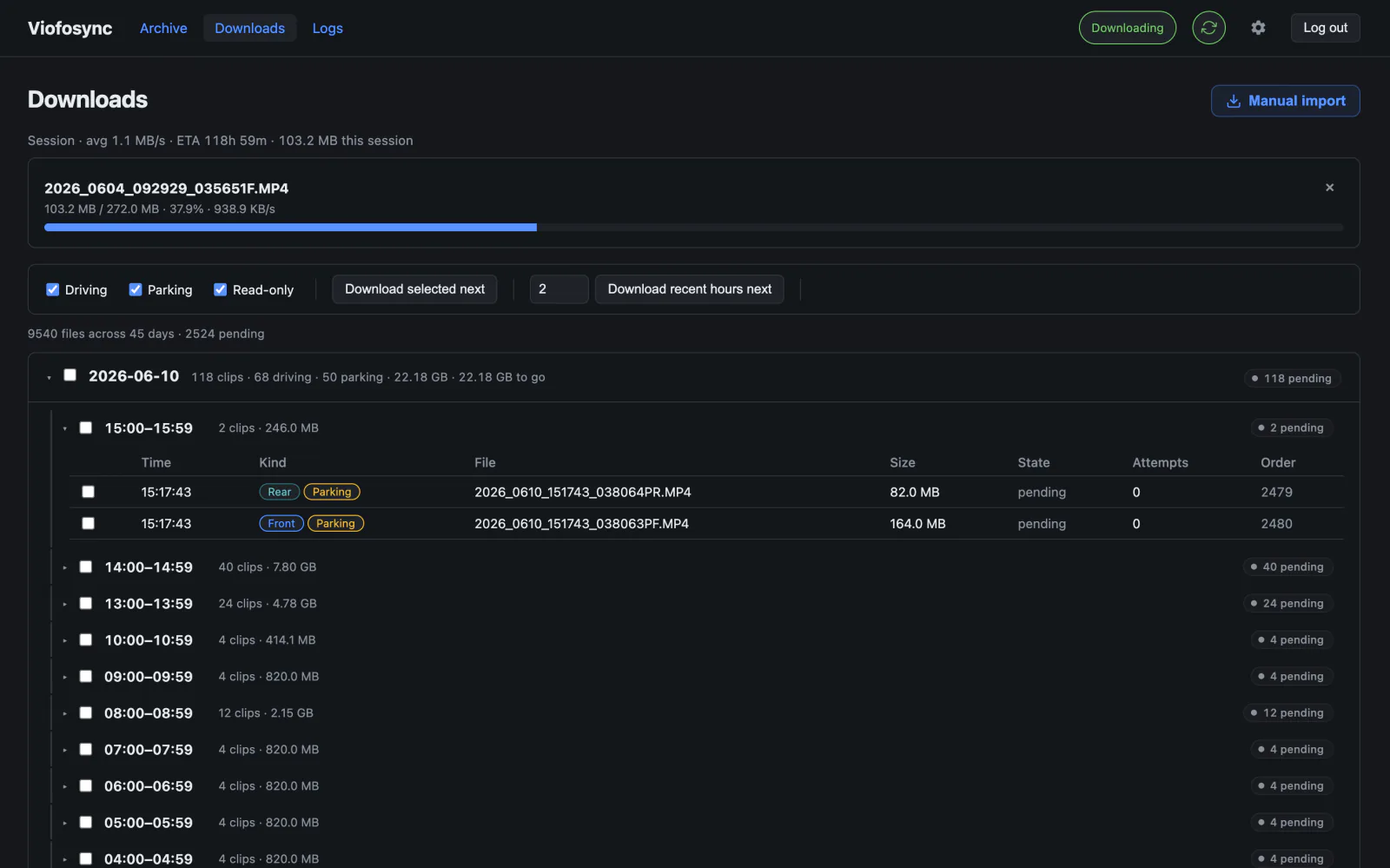Expand the 05:00–05:59 hour group
Image resolution: width=1390 pixels, height=868 pixels.
click(x=64, y=823)
